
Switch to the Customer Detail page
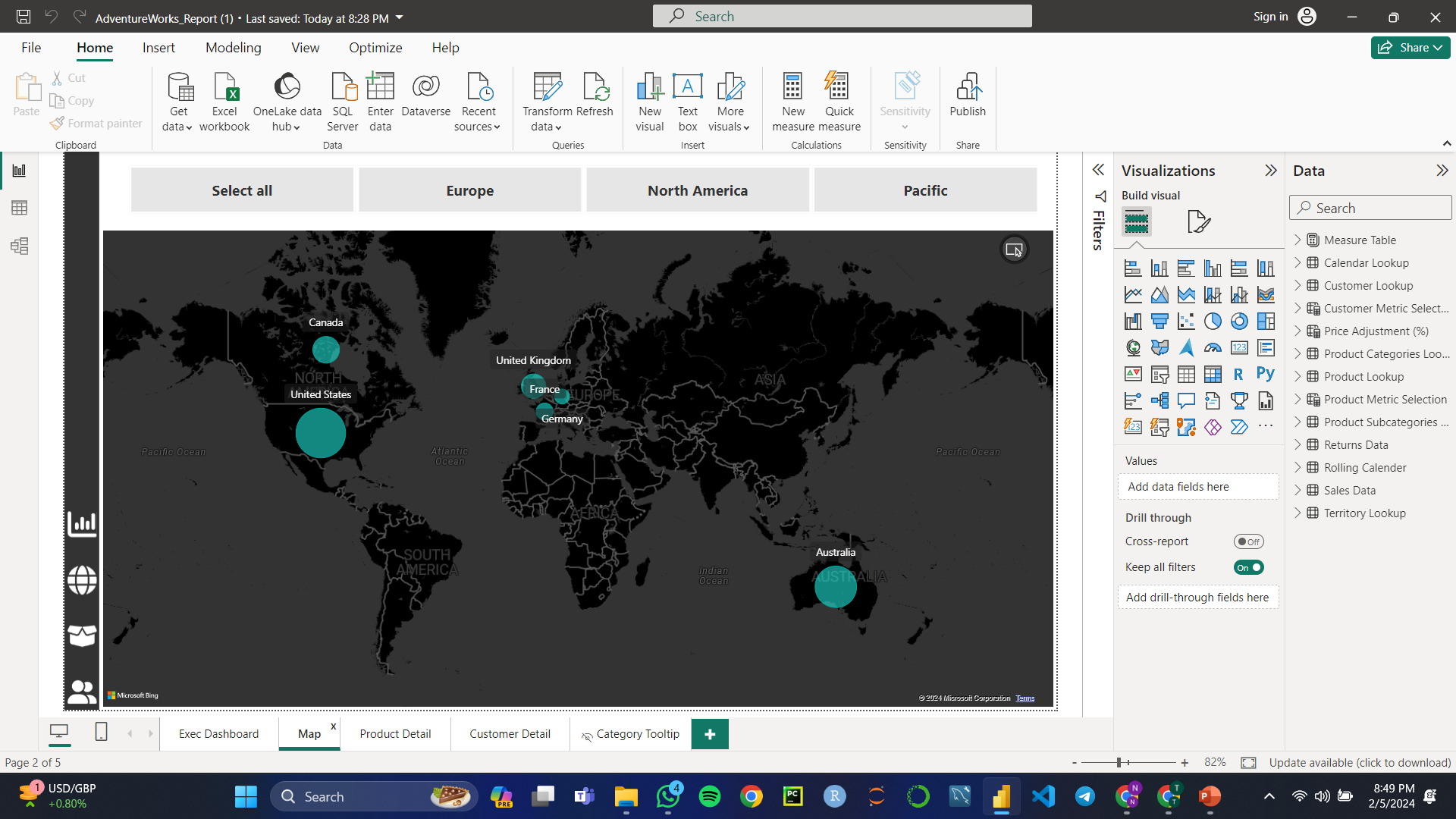click(510, 734)
